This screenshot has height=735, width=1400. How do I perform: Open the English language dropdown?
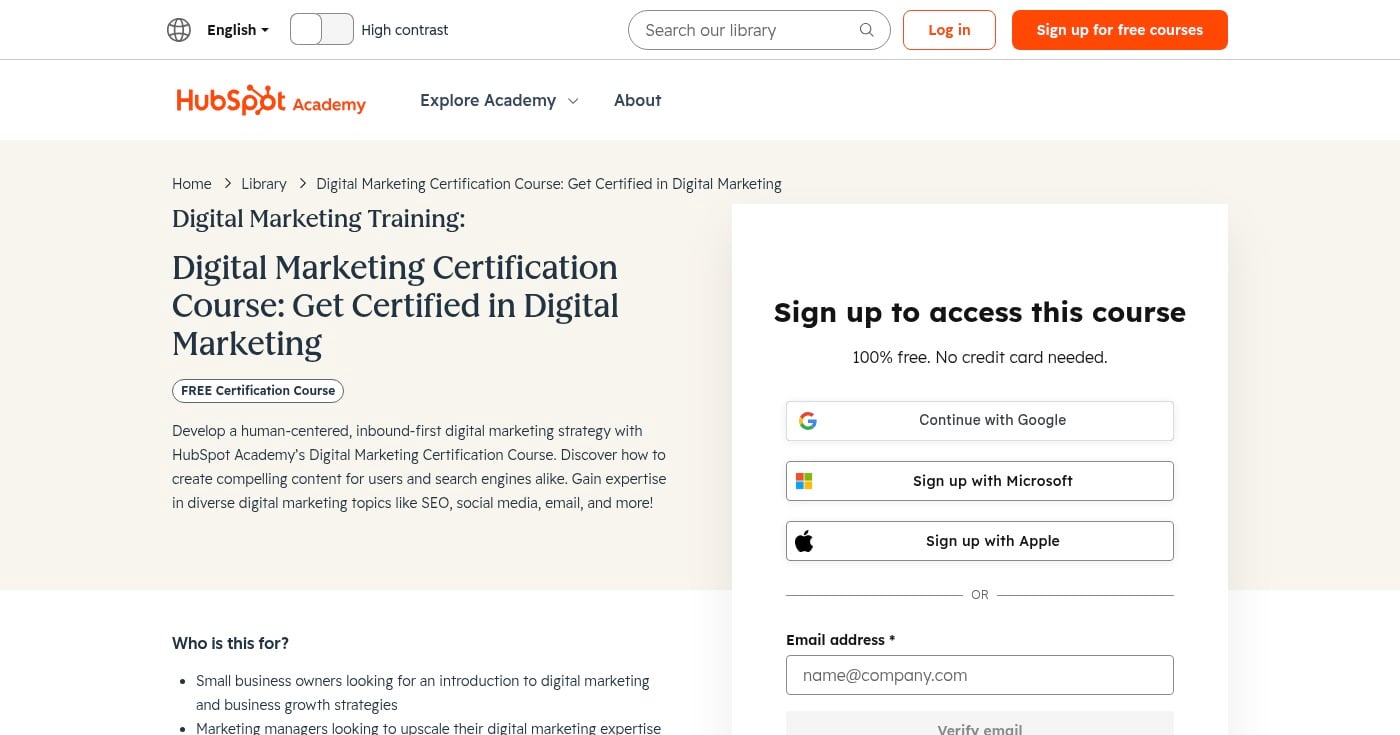(x=238, y=30)
